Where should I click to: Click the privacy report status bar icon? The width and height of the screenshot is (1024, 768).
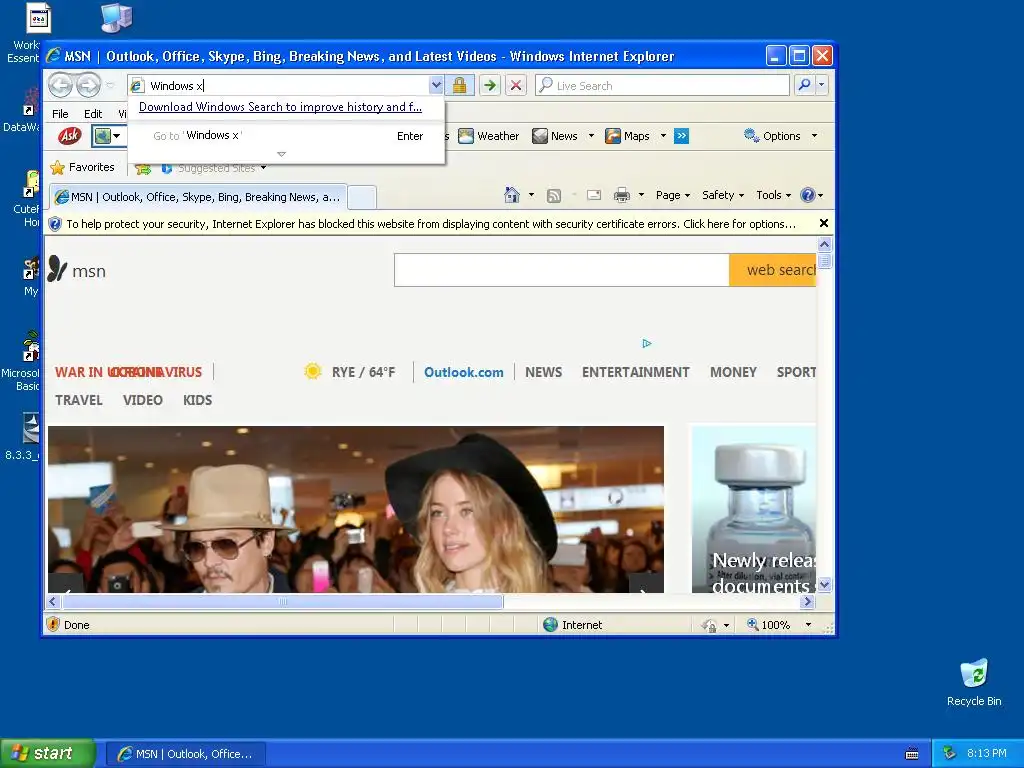709,625
